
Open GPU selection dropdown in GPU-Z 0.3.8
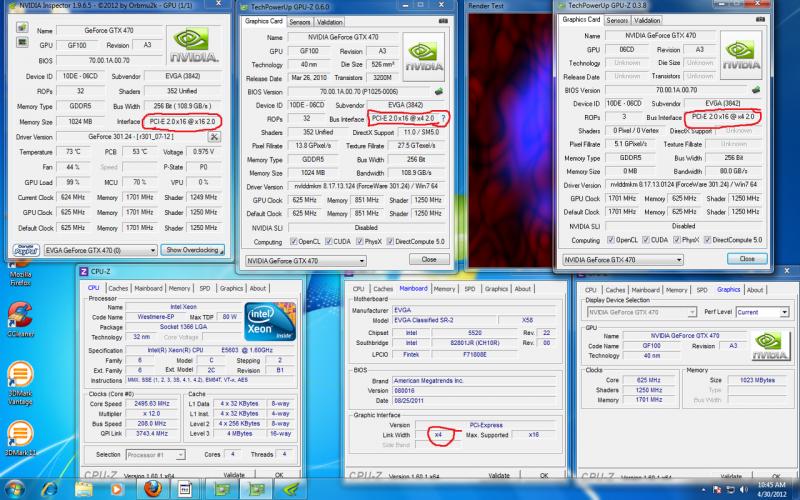[x=623, y=260]
